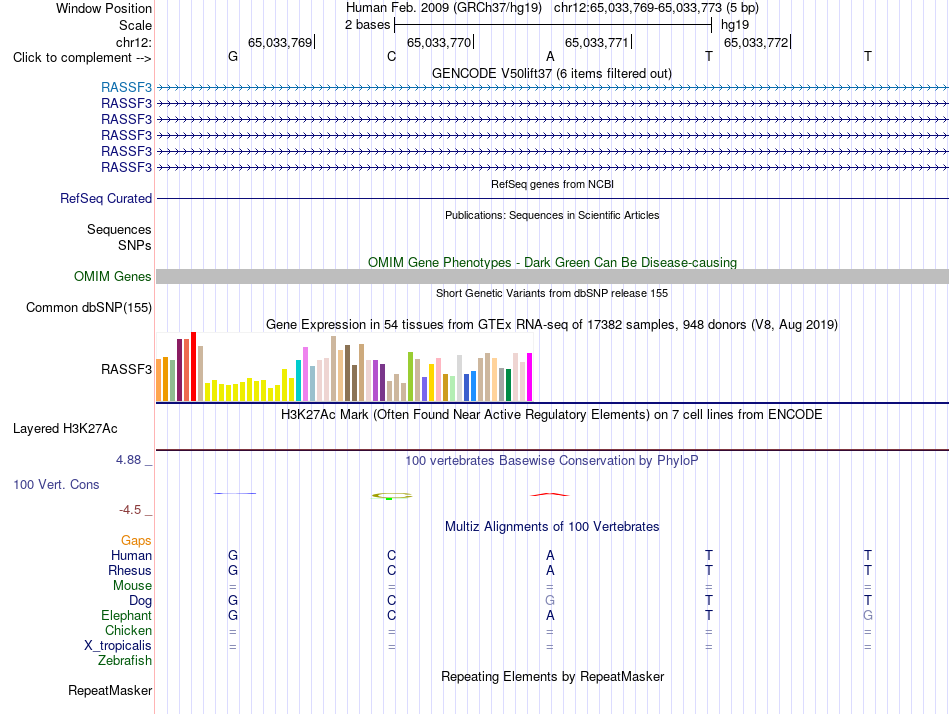Viewport: 950px width, 714px height.
Task: Open the 'H3K27Ac Mark' ENCODE track title
Action: 552,415
